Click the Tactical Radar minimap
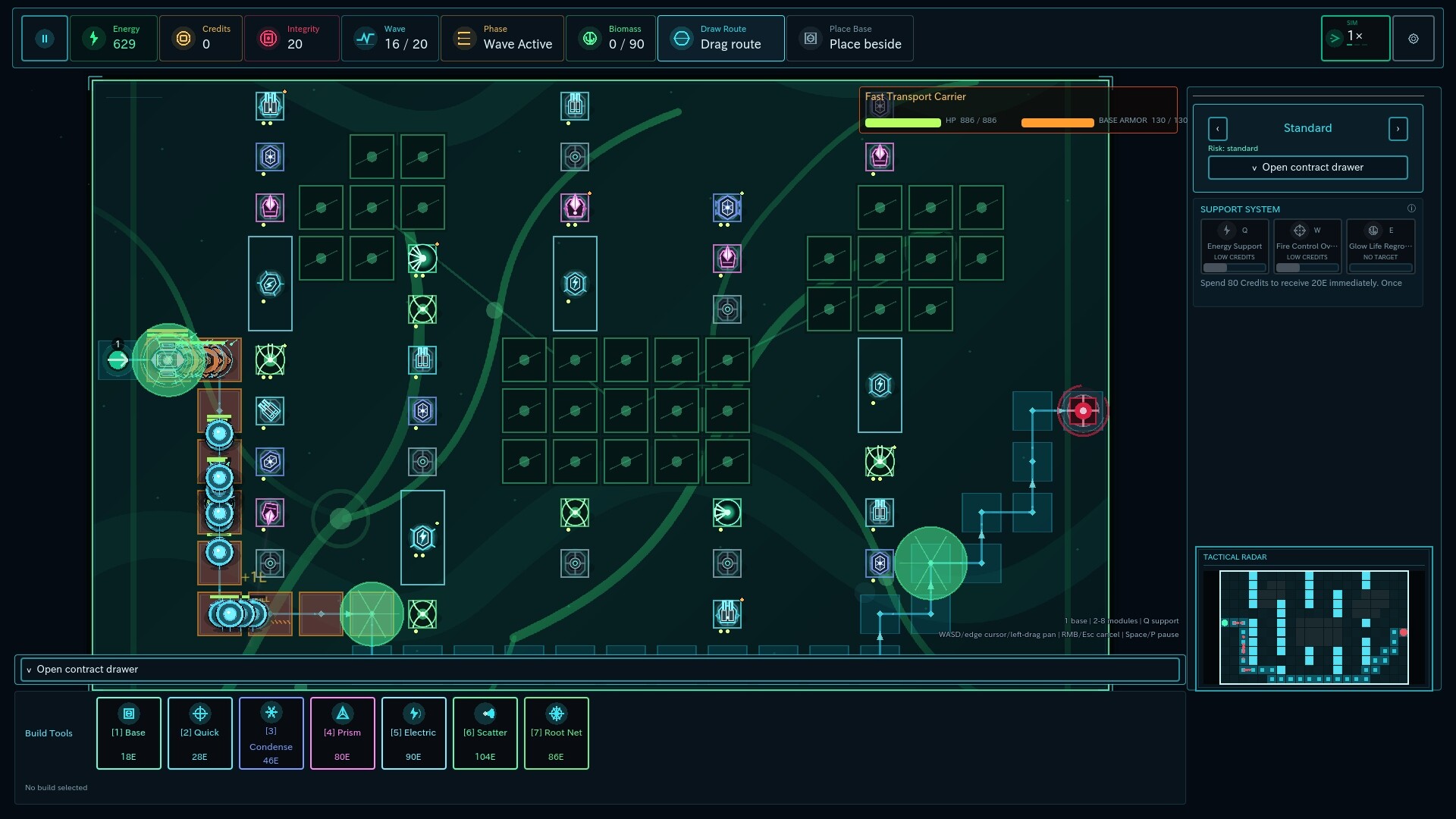Viewport: 1456px width, 819px height. click(1313, 627)
